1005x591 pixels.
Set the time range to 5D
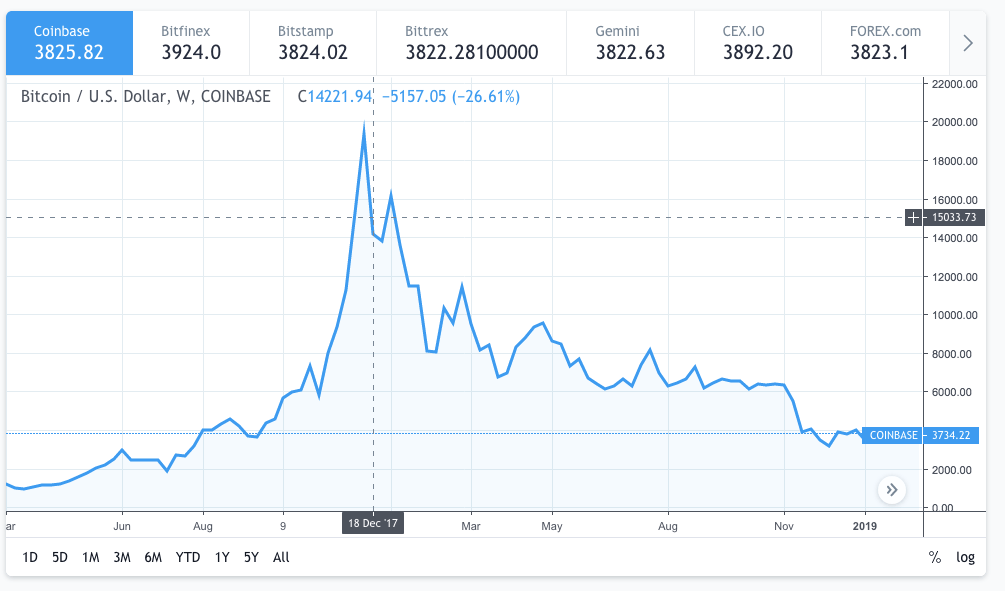[60, 557]
